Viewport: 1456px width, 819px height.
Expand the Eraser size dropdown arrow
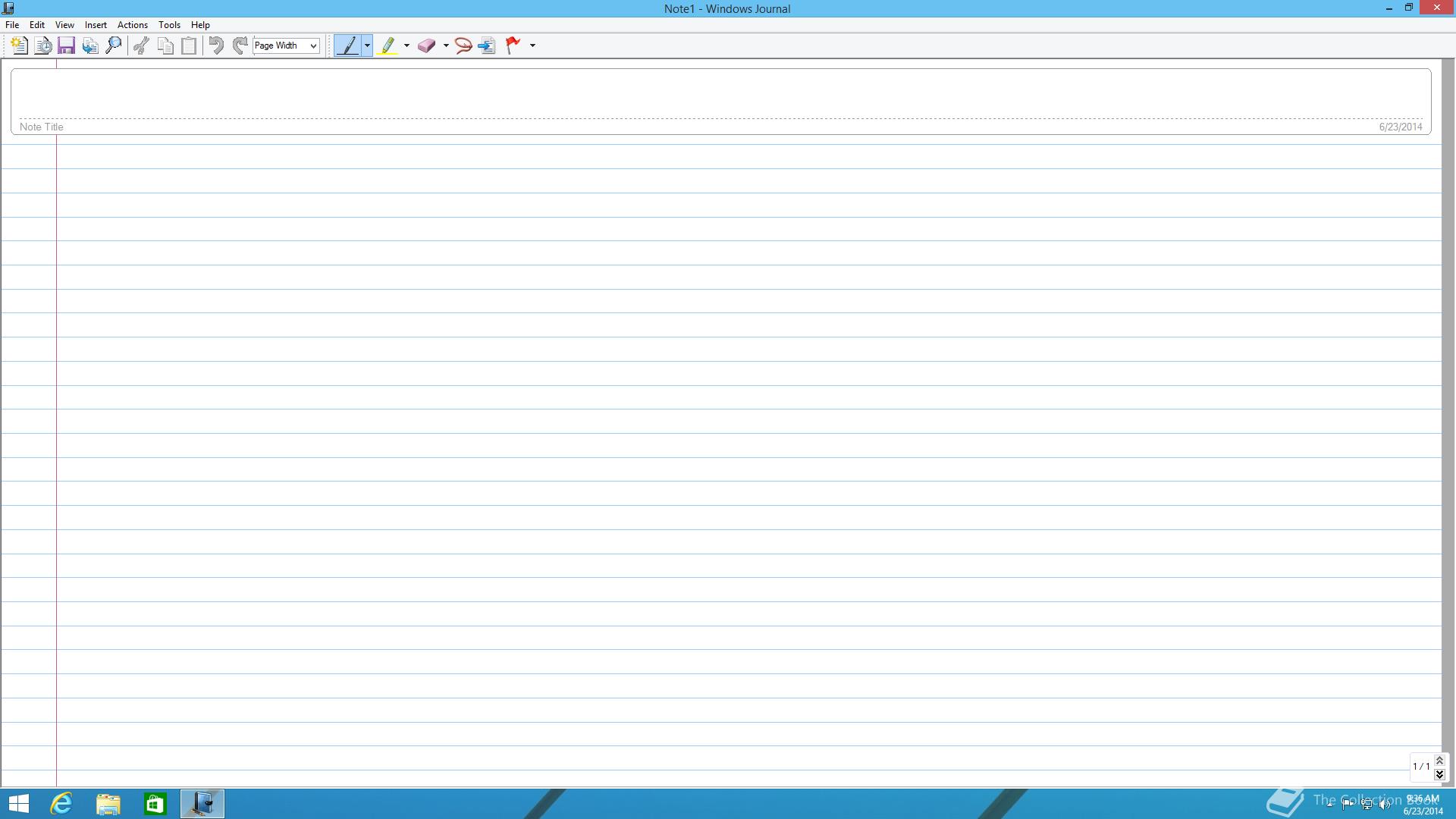pyautogui.click(x=446, y=45)
